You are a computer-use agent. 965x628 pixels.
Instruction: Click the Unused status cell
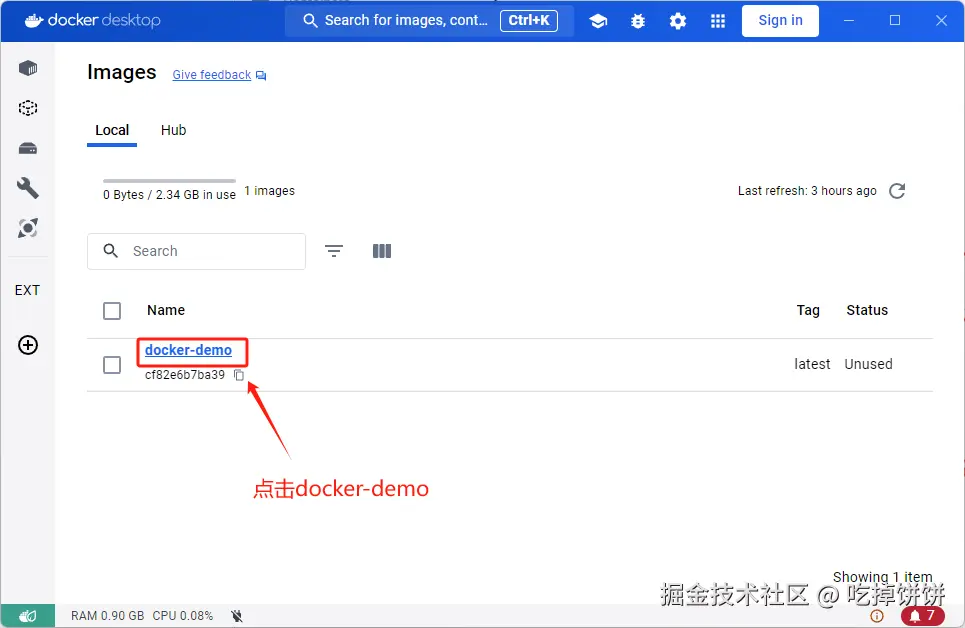pos(868,364)
